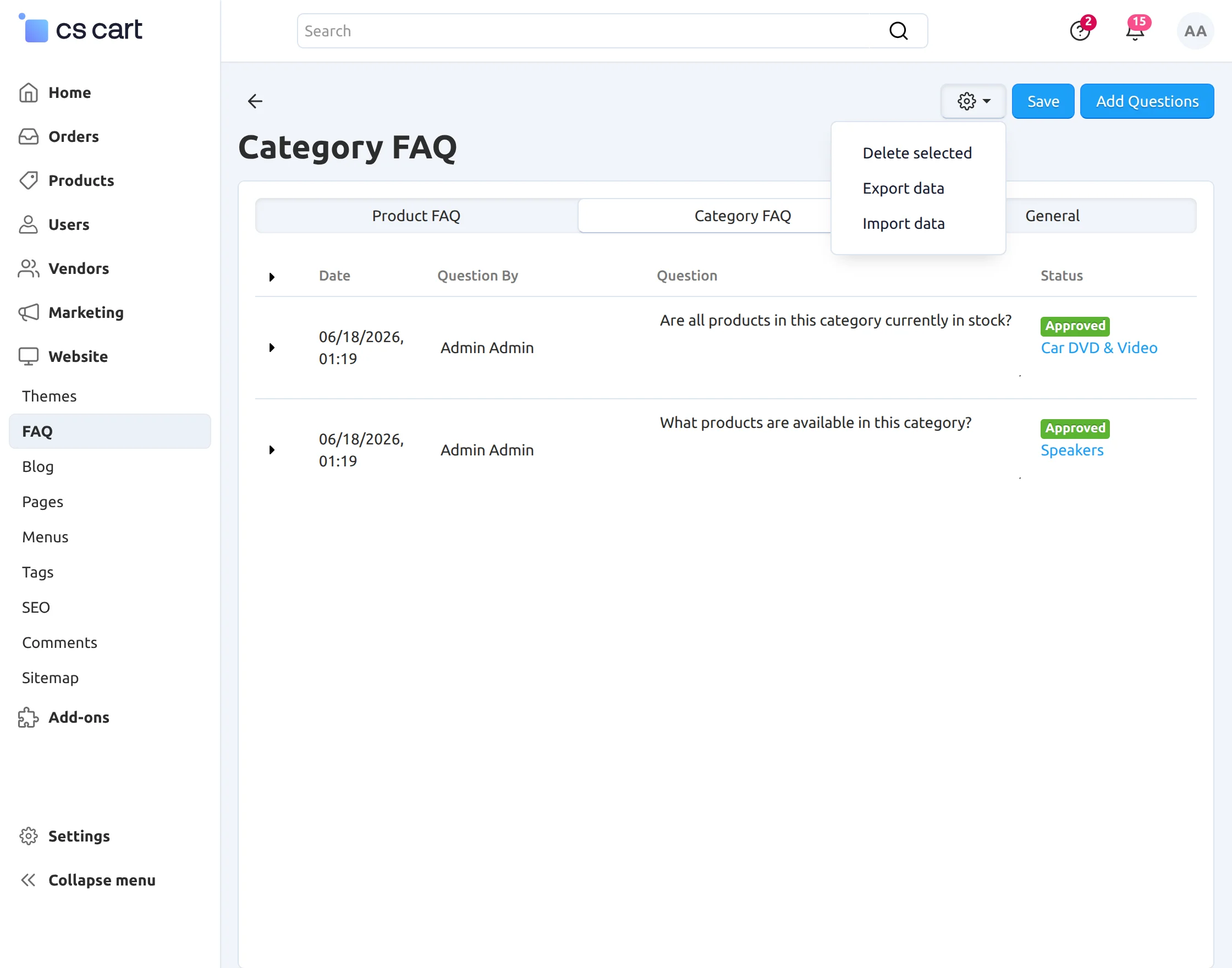
Task: Expand the in-stock question row
Action: point(272,348)
